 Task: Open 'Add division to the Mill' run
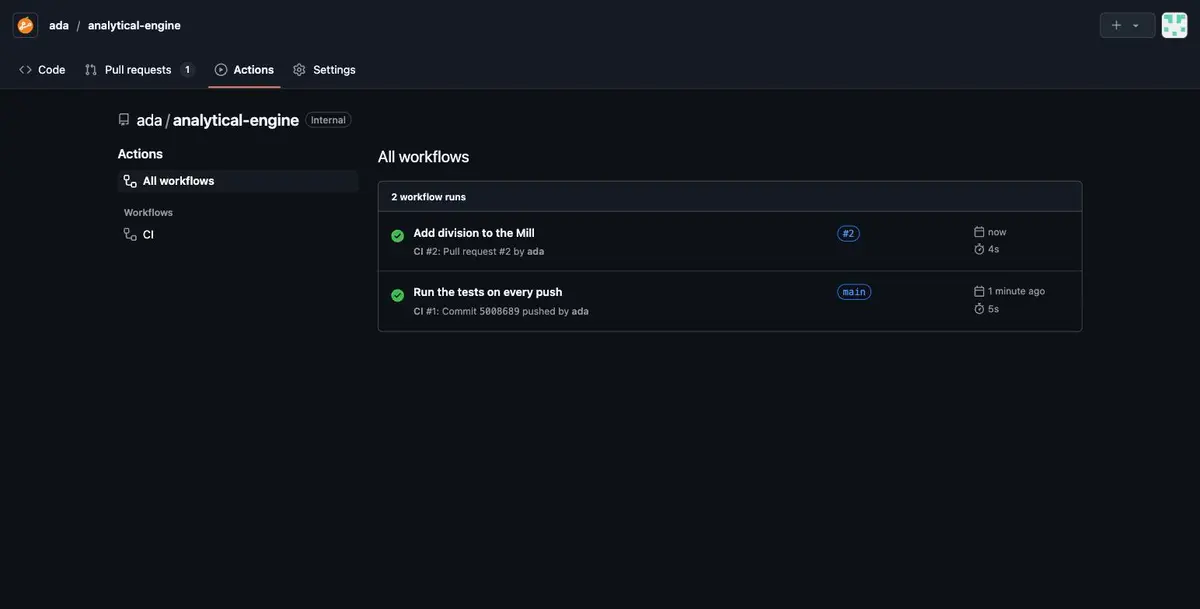tap(474, 233)
